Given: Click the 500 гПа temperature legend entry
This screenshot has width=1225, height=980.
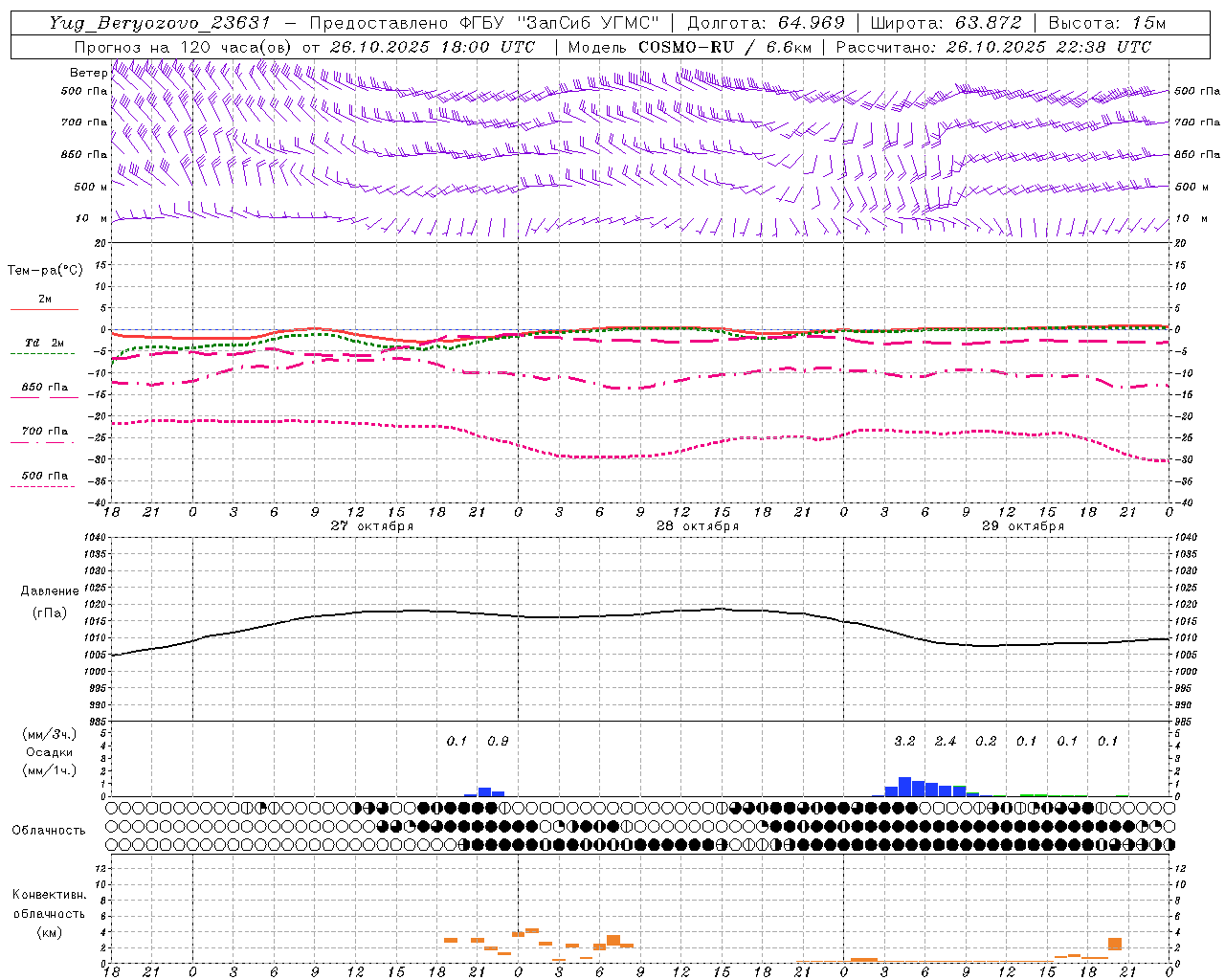Looking at the screenshot, I should pos(45,476).
